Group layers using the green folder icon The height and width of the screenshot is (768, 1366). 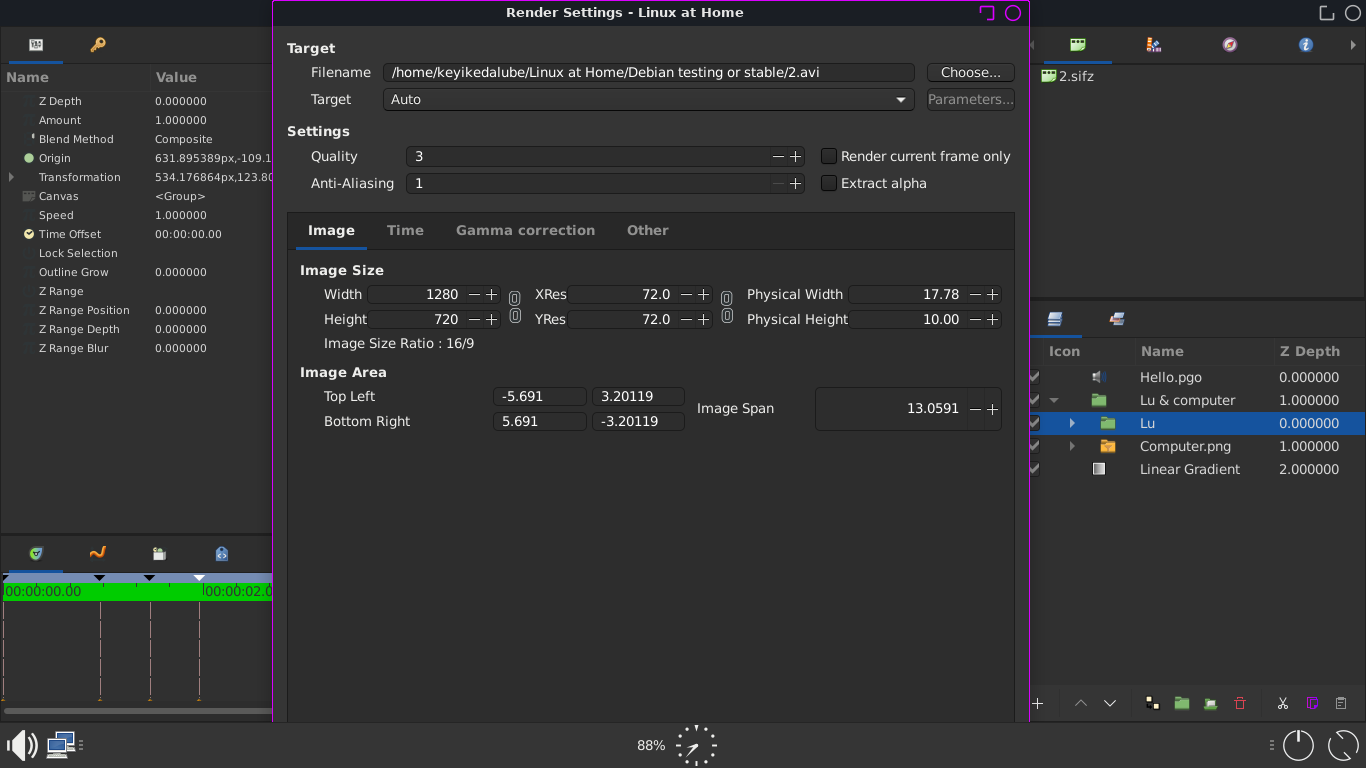1181,703
